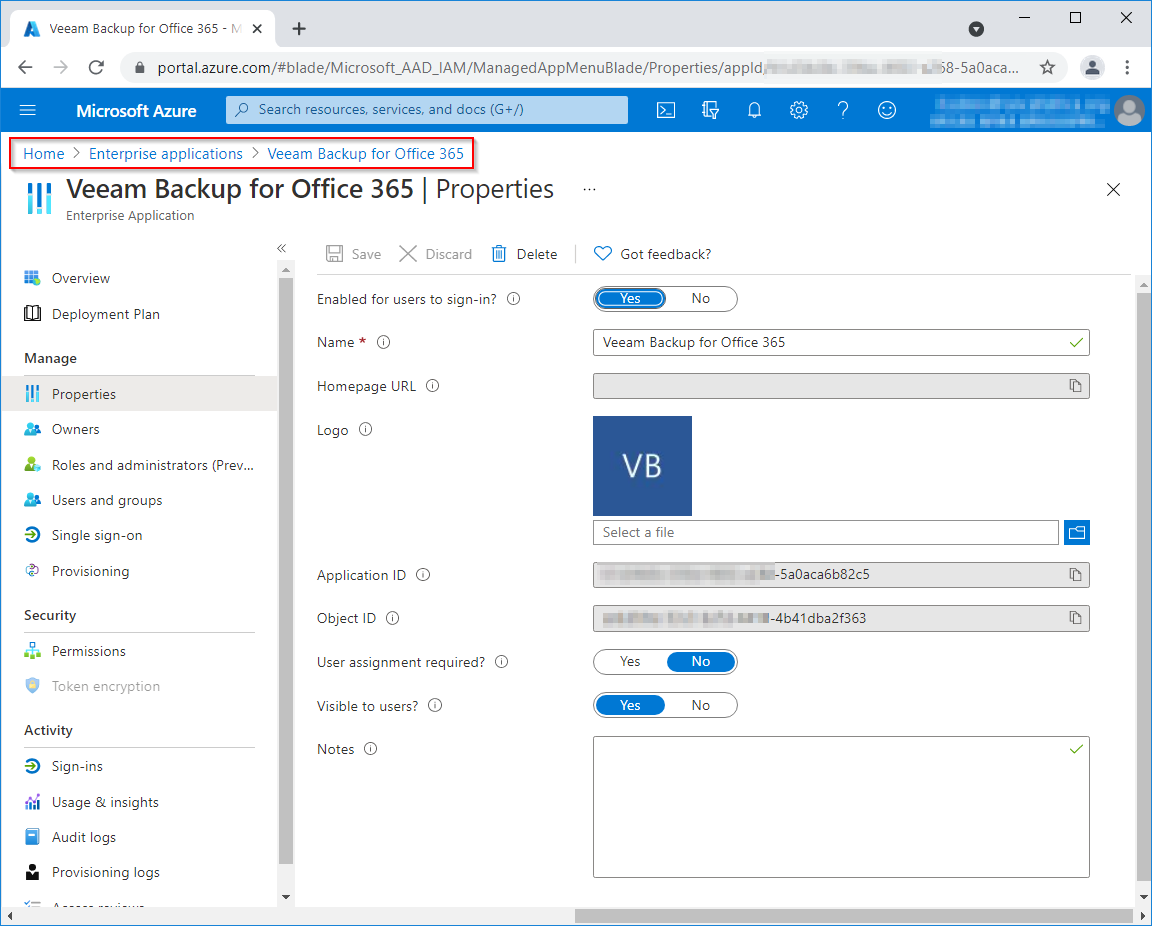1152x926 pixels.
Task: Copy the Object ID to clipboard
Action: tap(1075, 618)
